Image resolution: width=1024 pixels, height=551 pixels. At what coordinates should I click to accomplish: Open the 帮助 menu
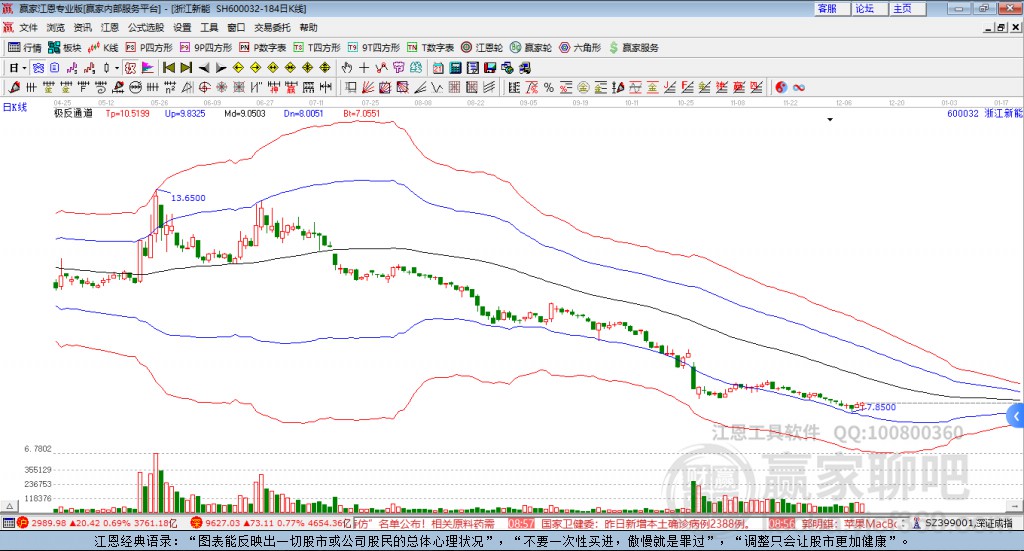308,27
